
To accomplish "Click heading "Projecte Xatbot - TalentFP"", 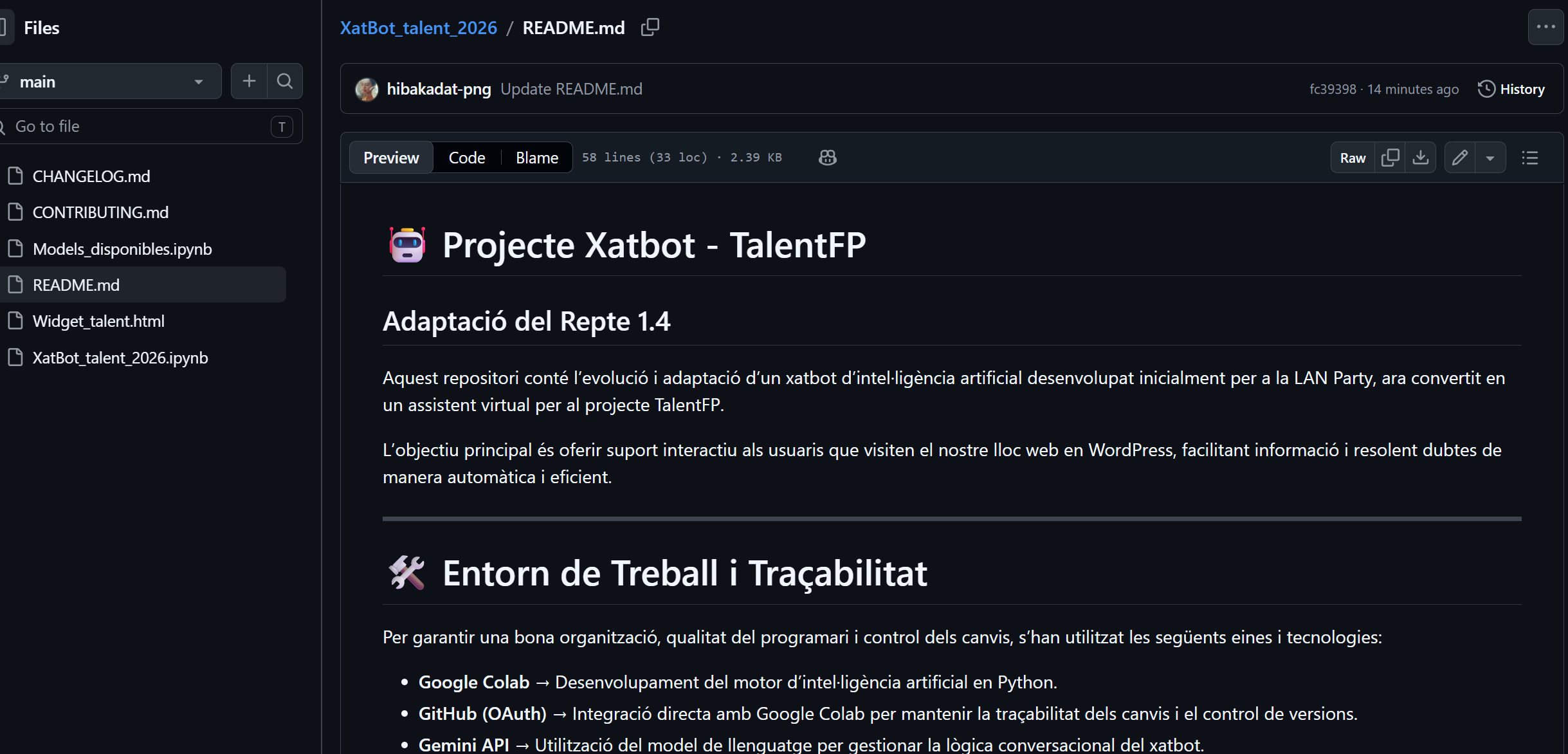I will click(654, 245).
